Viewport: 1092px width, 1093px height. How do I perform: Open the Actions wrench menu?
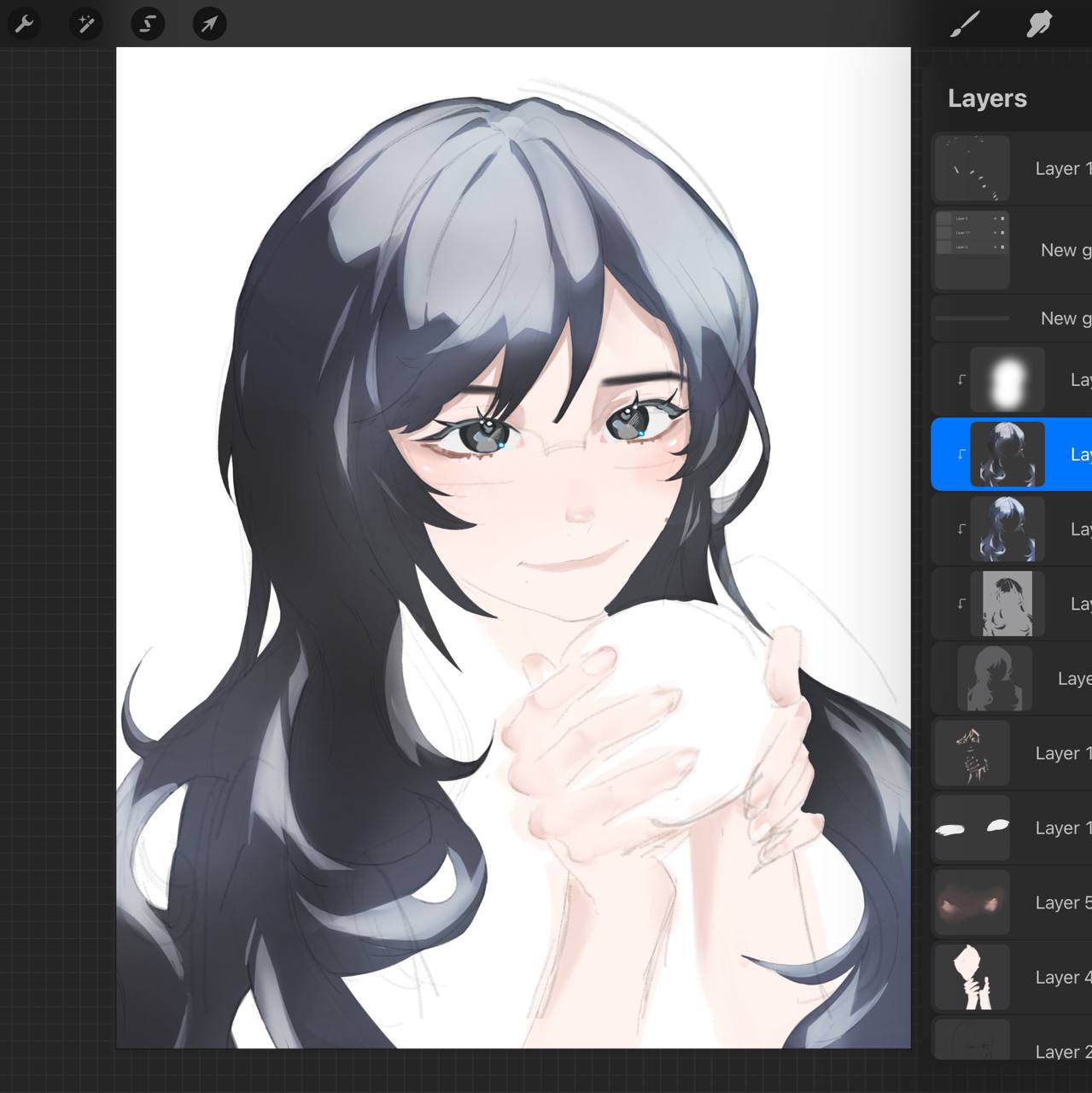(24, 24)
